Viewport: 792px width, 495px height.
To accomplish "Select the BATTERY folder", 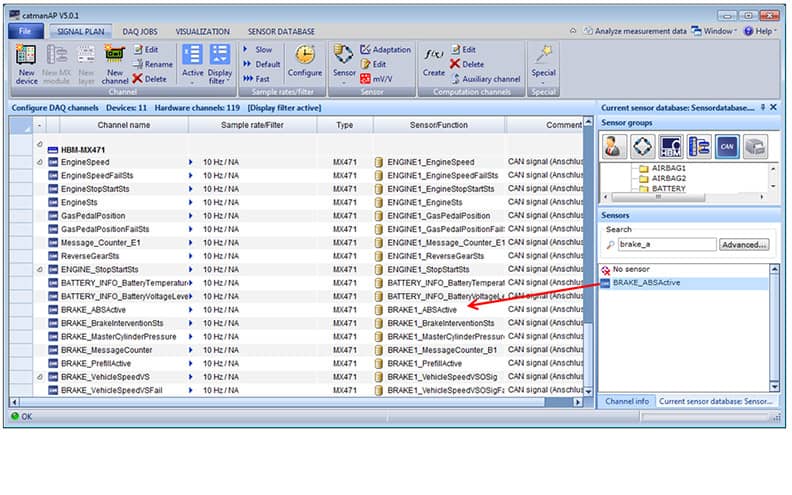I will point(662,188).
